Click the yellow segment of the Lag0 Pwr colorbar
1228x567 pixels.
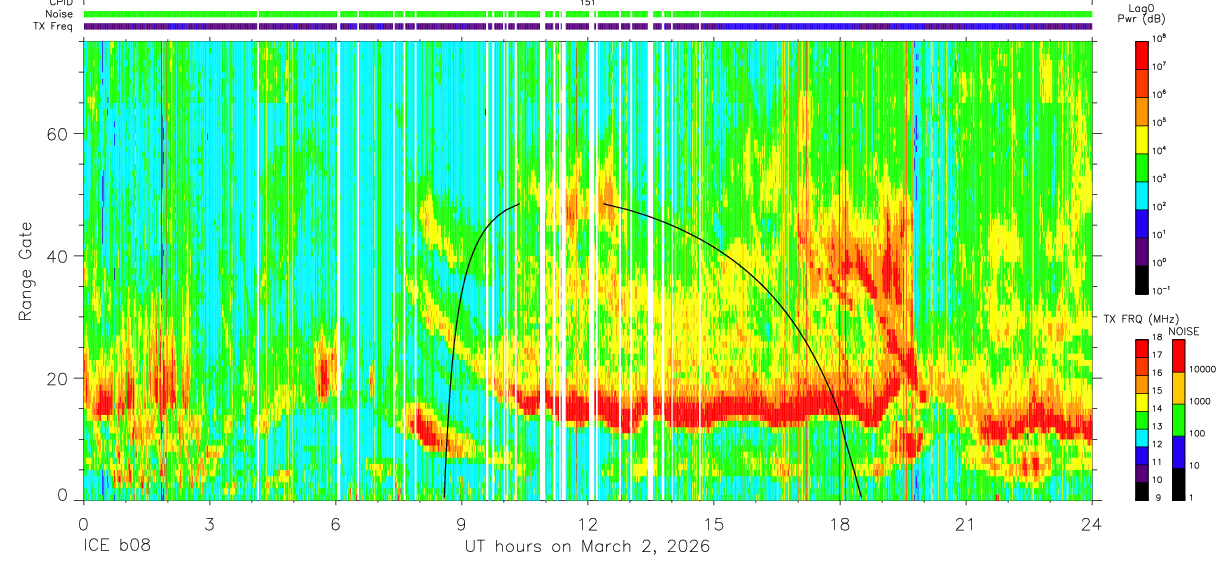click(x=1142, y=137)
